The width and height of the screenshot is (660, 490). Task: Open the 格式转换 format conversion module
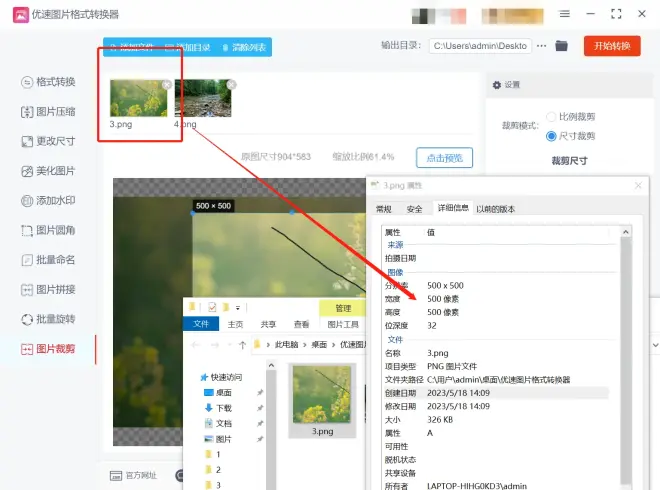coord(48,82)
